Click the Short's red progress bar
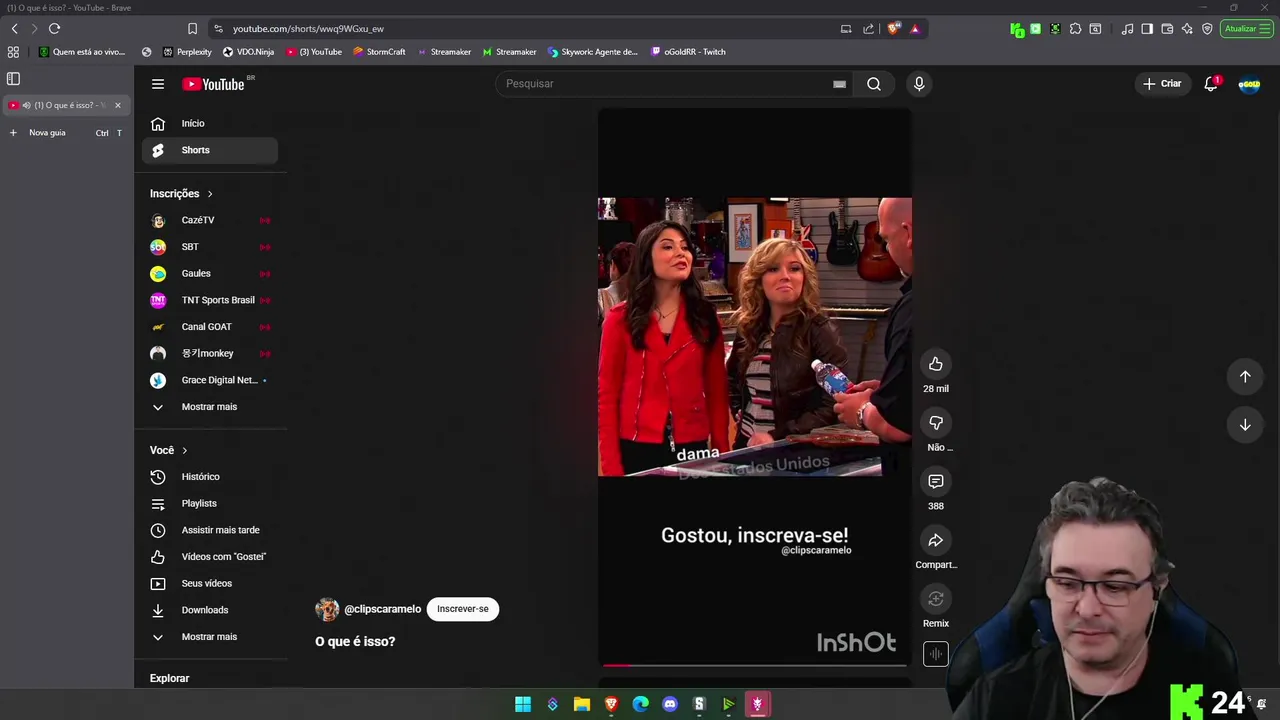This screenshot has width=1280, height=720. tap(755, 664)
